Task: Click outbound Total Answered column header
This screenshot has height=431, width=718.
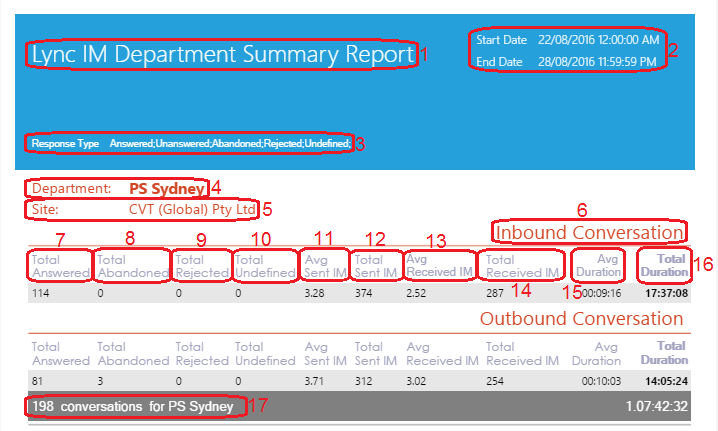Action: (x=60, y=354)
